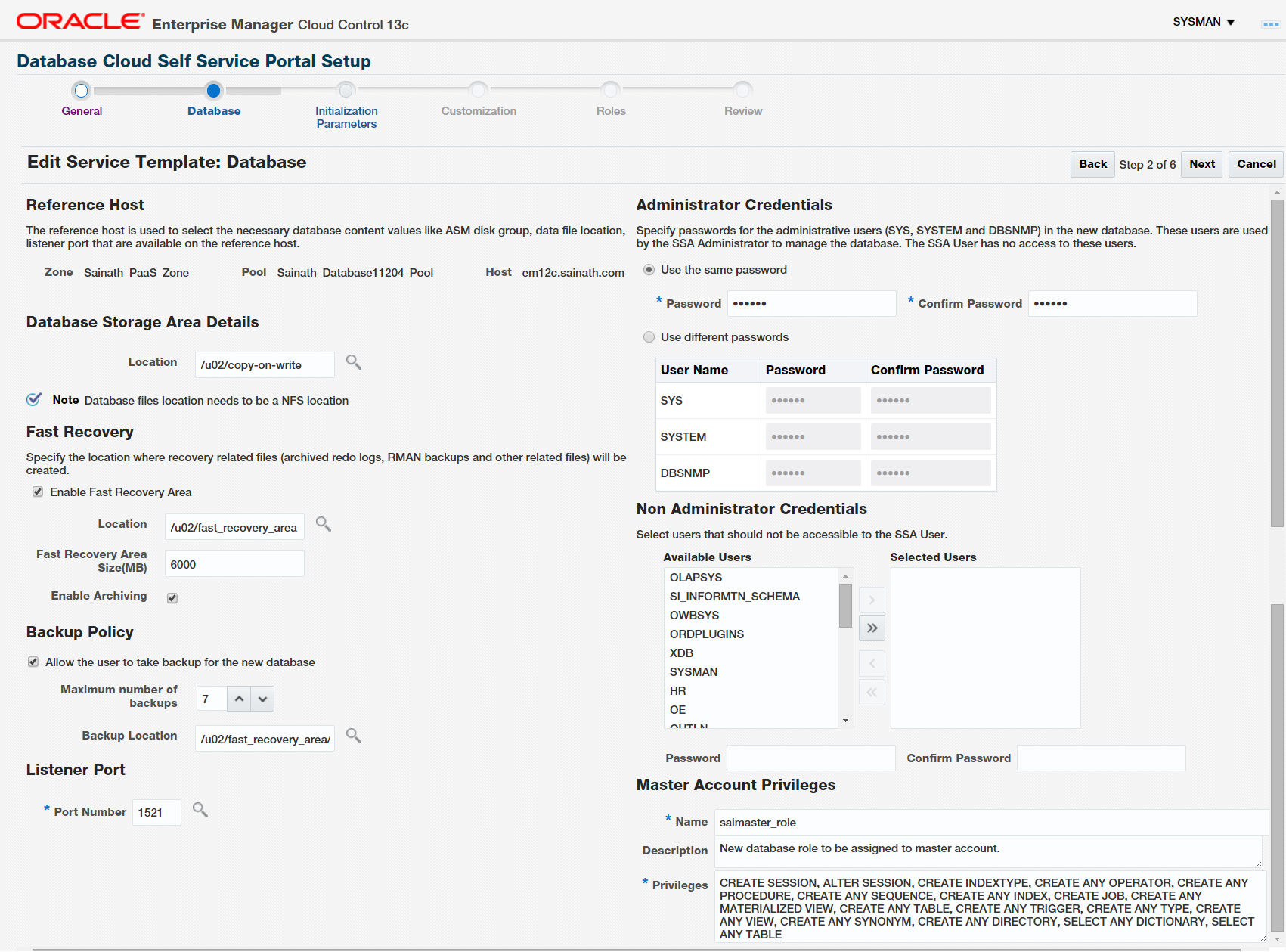Image resolution: width=1286 pixels, height=952 pixels.
Task: Select SYSMAN in Available Users list
Action: coord(751,671)
